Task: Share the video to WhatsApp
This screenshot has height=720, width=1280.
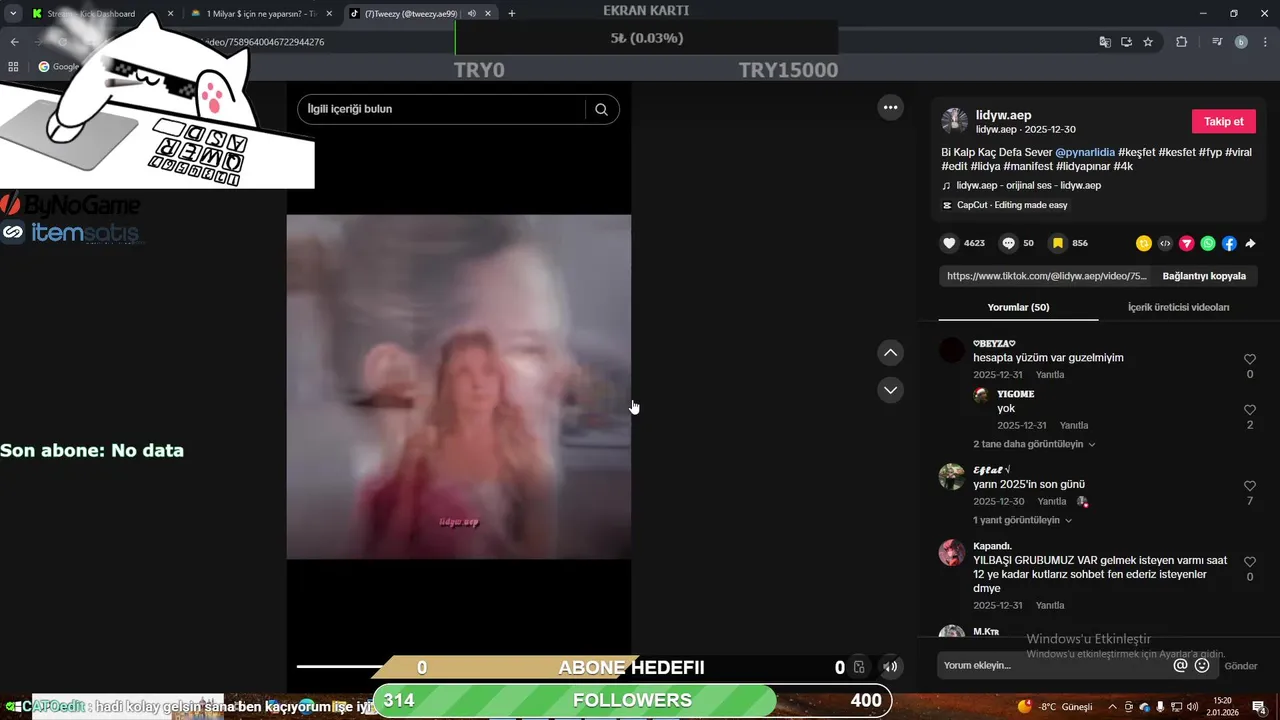Action: point(1208,243)
